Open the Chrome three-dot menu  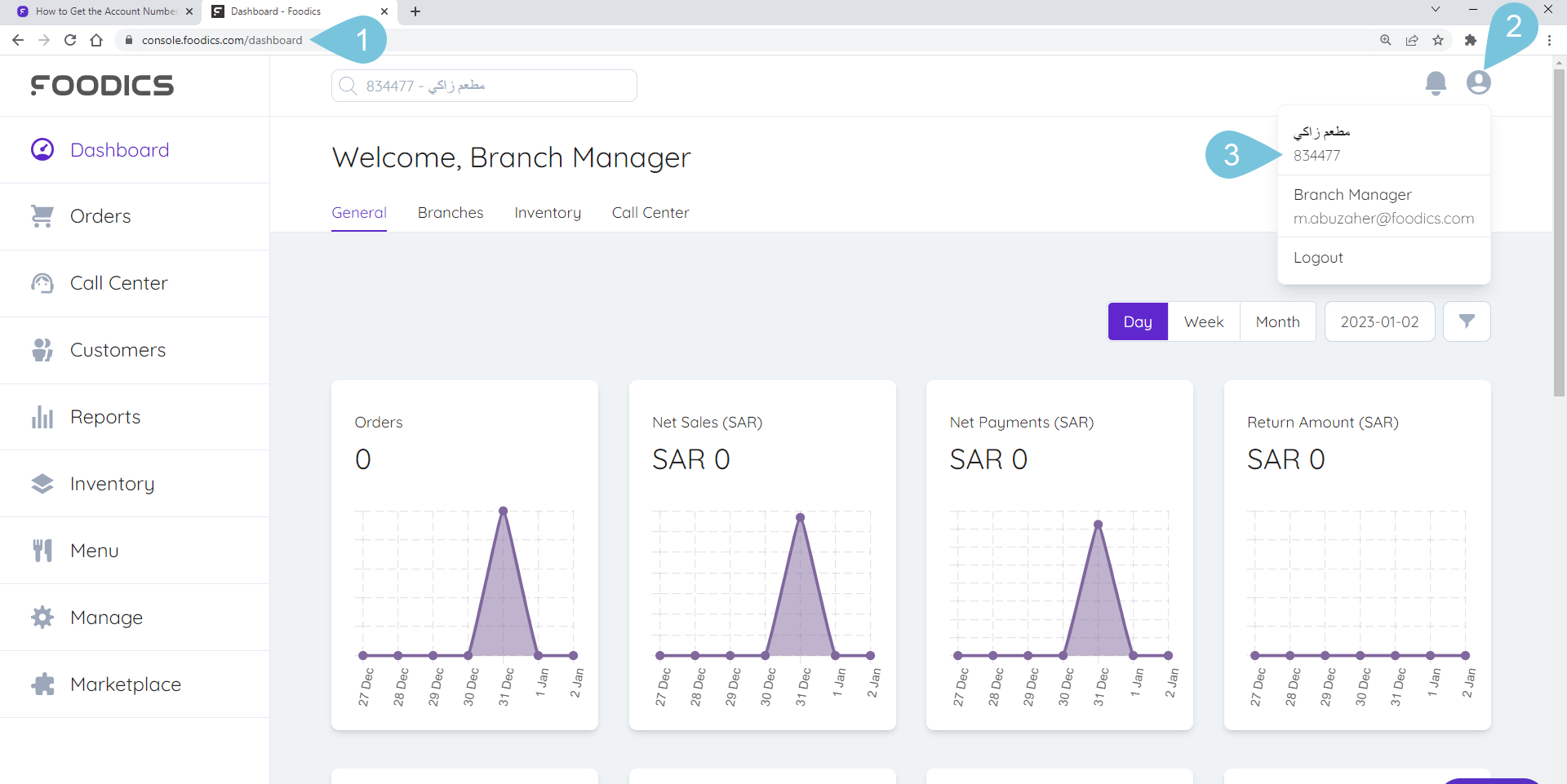(1549, 40)
